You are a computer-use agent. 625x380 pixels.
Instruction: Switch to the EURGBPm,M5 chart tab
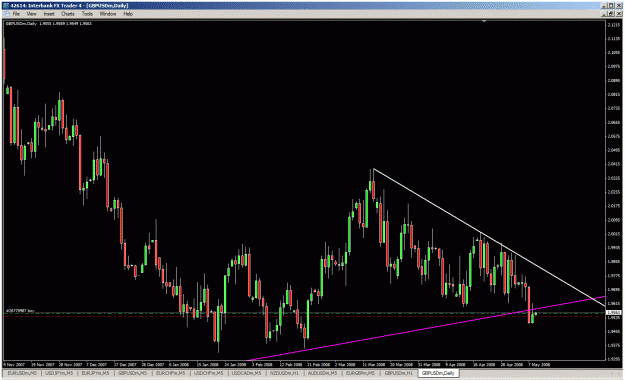point(360,373)
